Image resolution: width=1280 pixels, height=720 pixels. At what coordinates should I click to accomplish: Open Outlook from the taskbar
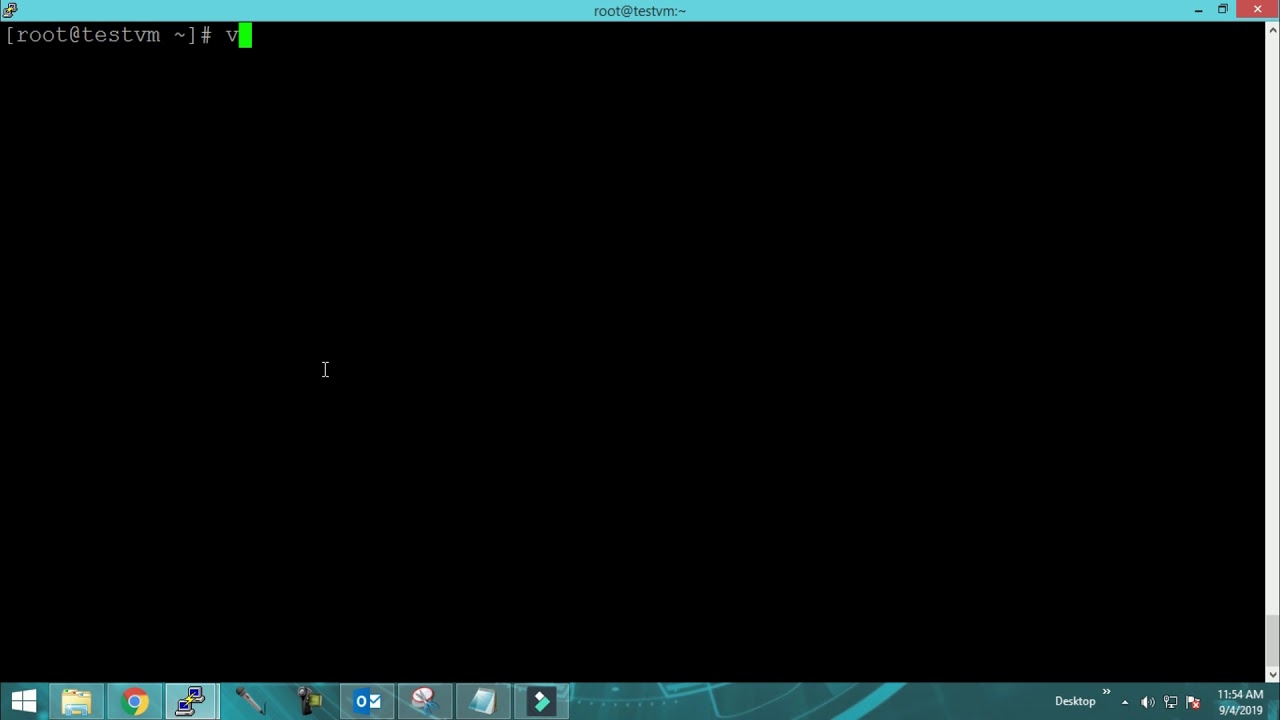(x=367, y=701)
